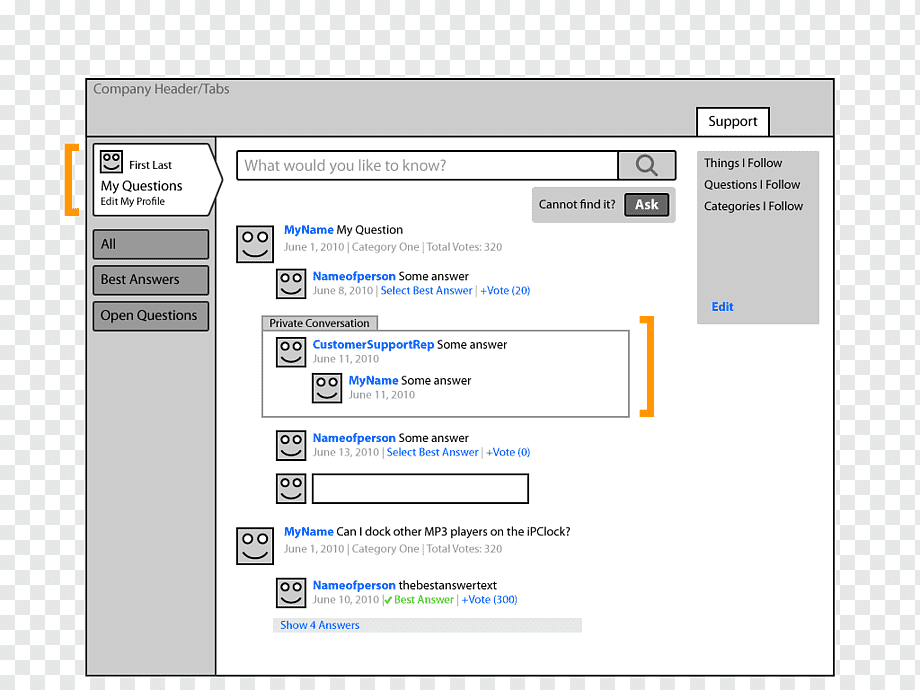Click avatar next to the empty reply box
Screen dimensions: 920x690
[x=291, y=488]
